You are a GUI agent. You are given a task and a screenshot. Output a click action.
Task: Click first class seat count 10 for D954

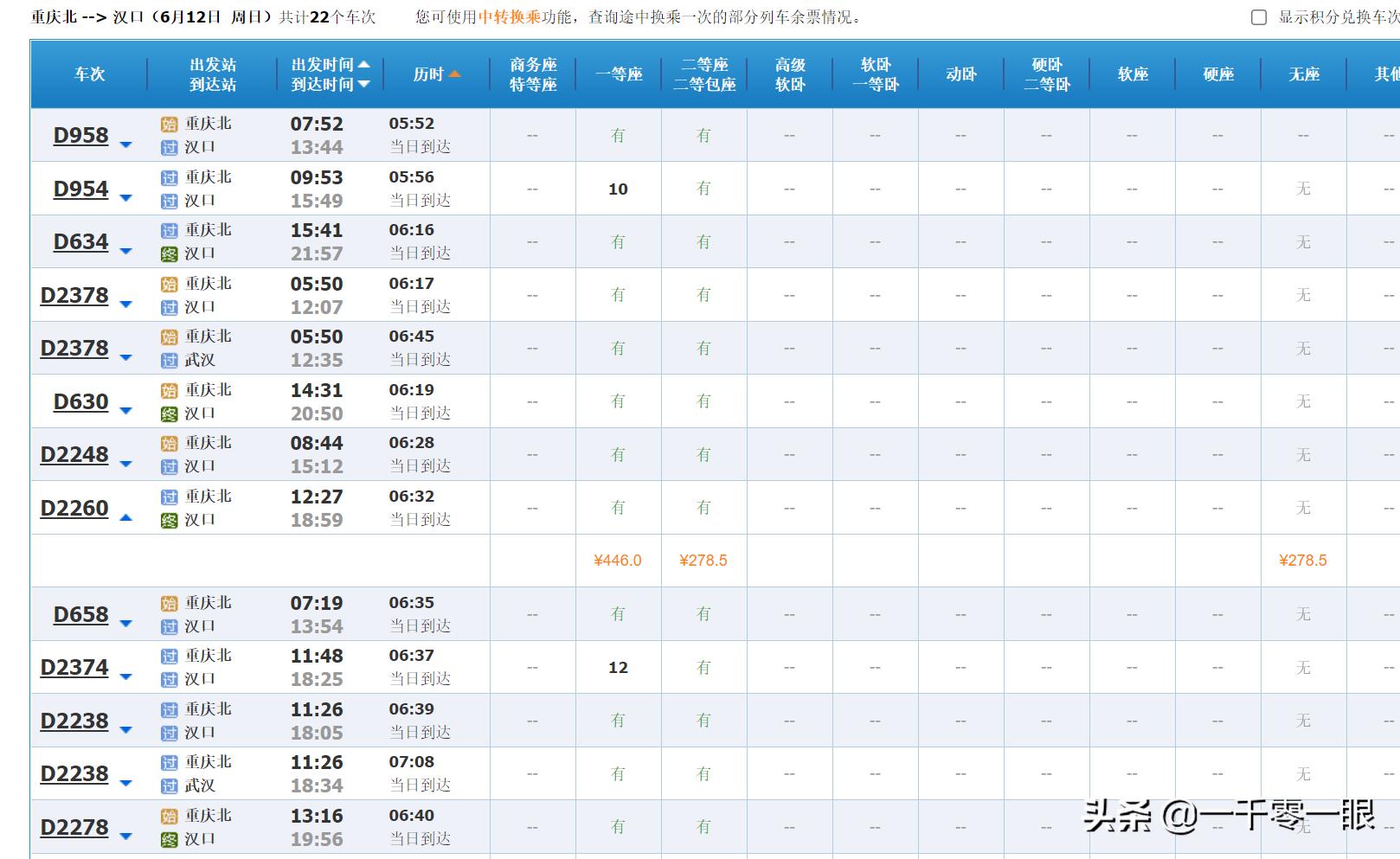click(x=618, y=189)
